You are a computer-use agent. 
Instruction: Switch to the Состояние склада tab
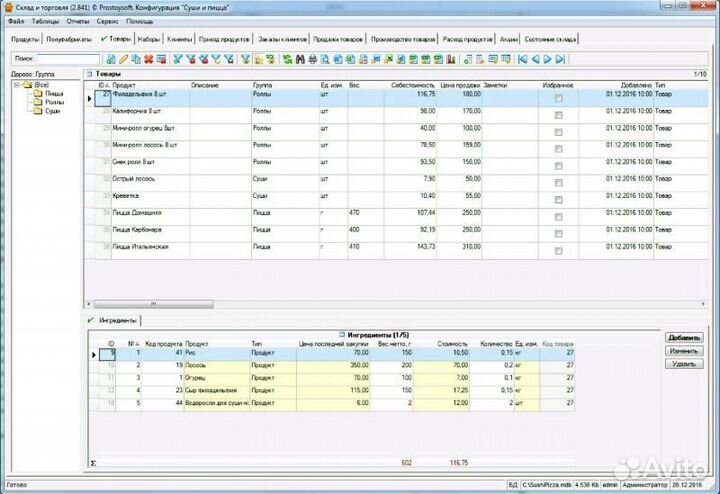pyautogui.click(x=550, y=38)
